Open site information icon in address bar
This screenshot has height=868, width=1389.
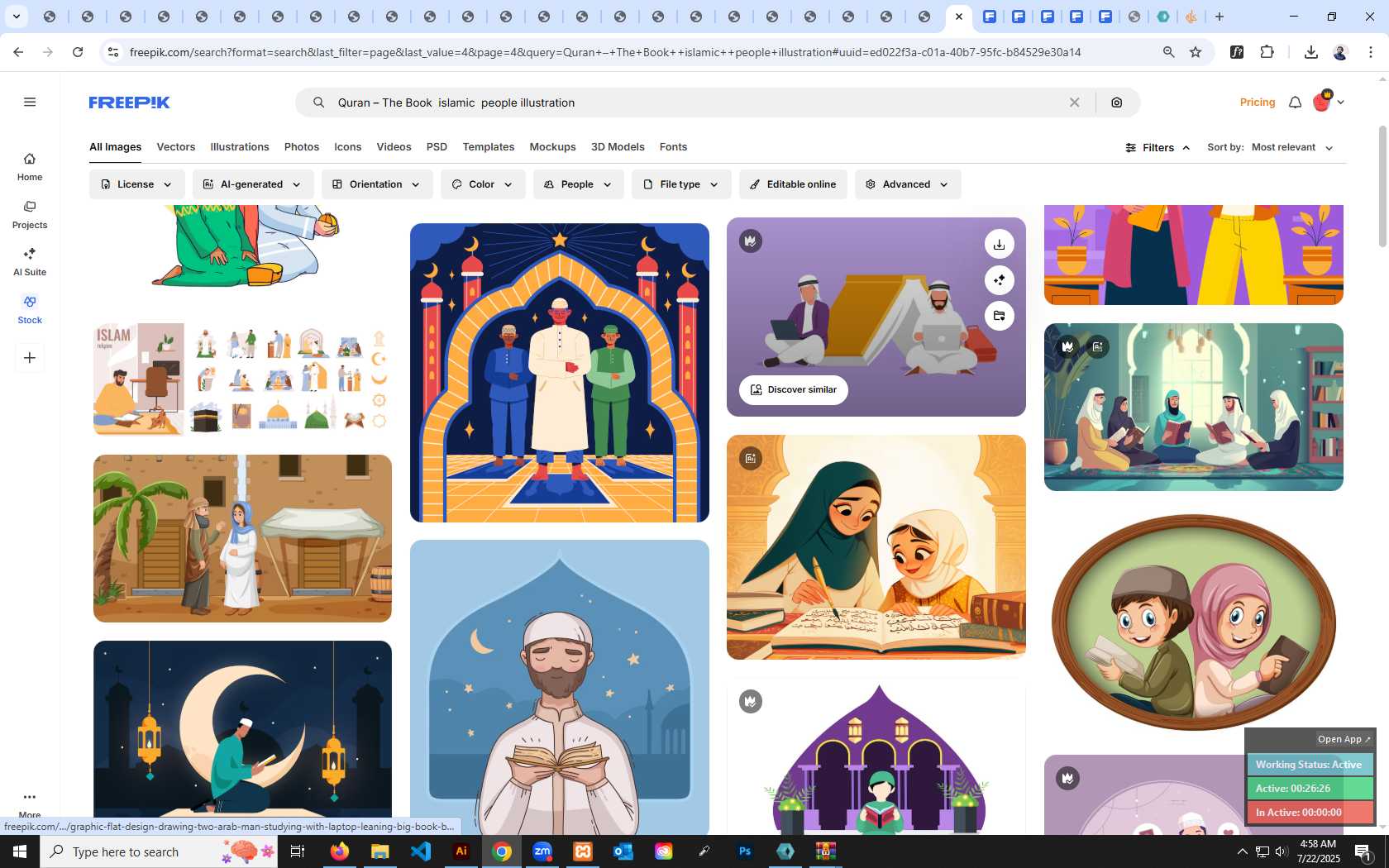click(113, 52)
